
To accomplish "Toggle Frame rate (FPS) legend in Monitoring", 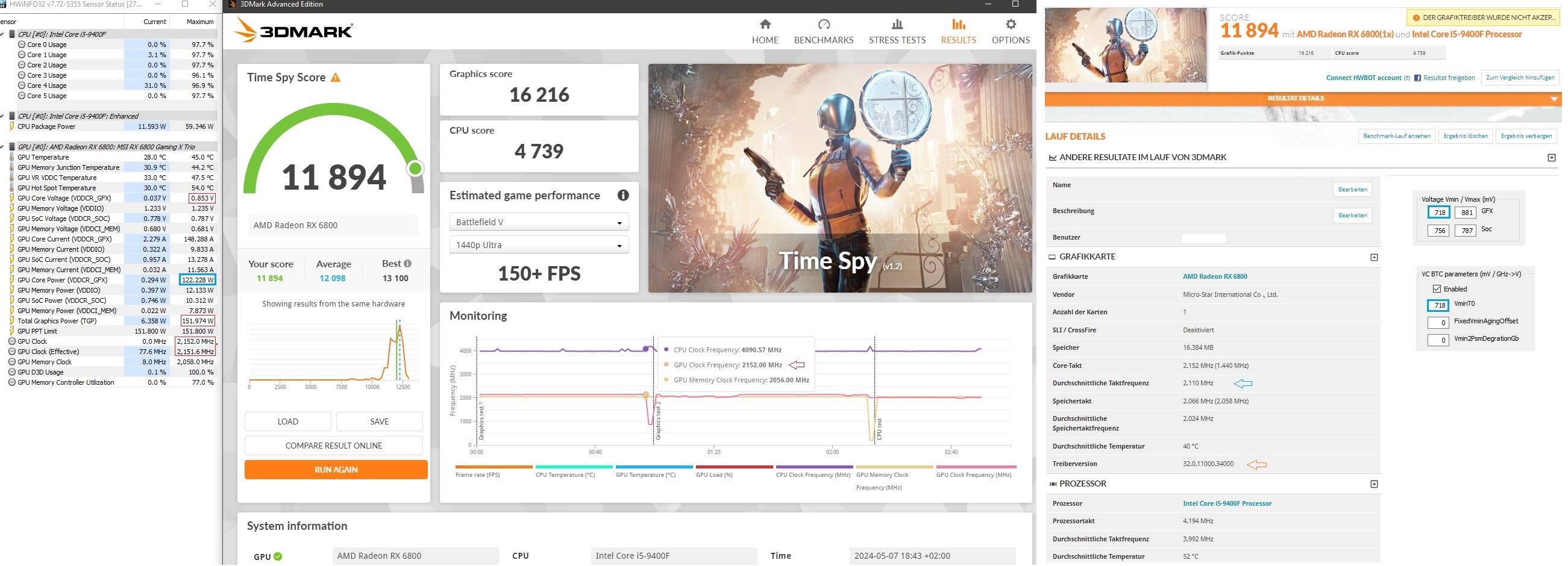I will 494,471.
